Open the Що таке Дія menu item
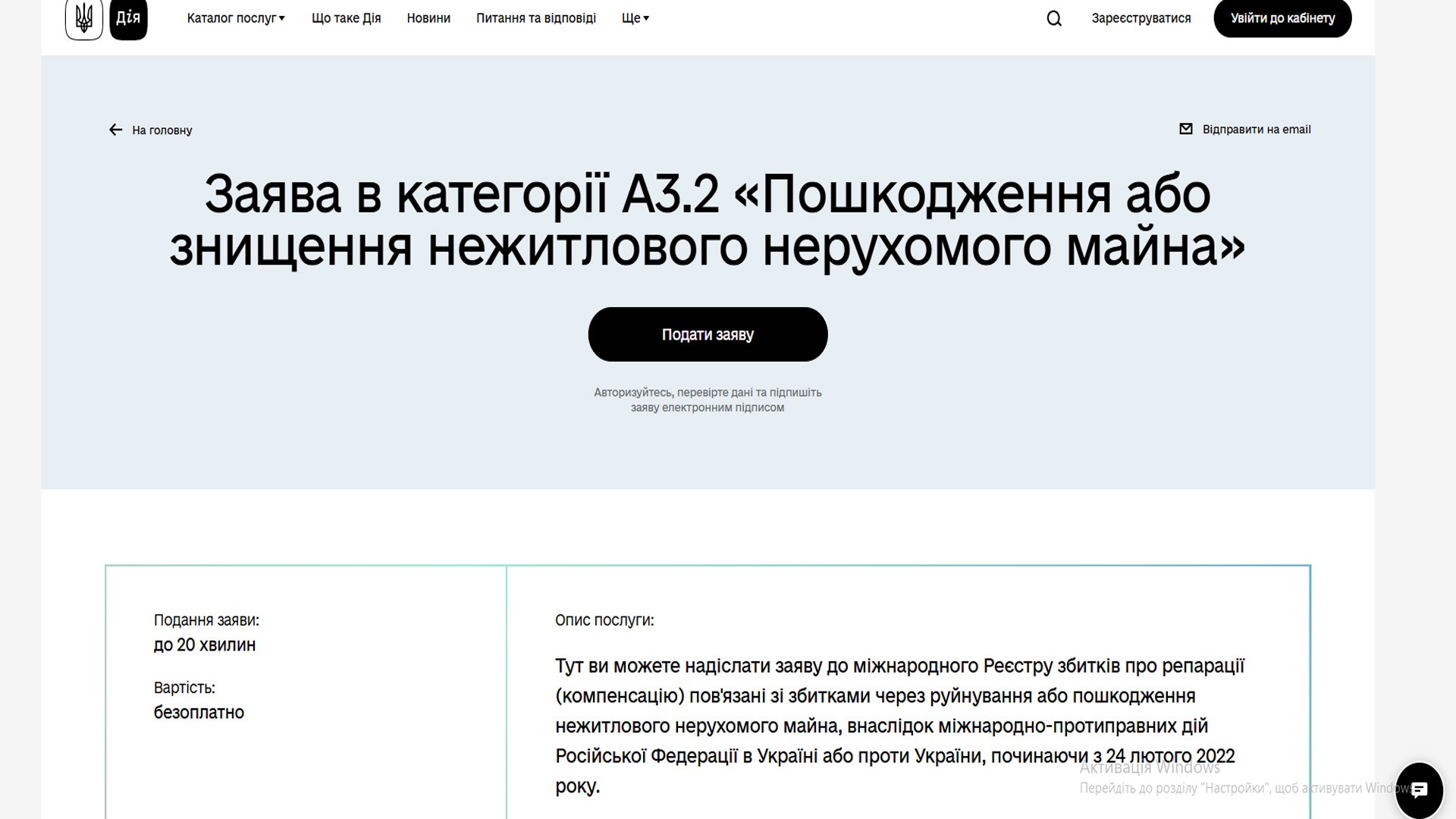Viewport: 1456px width, 819px height. [x=346, y=18]
